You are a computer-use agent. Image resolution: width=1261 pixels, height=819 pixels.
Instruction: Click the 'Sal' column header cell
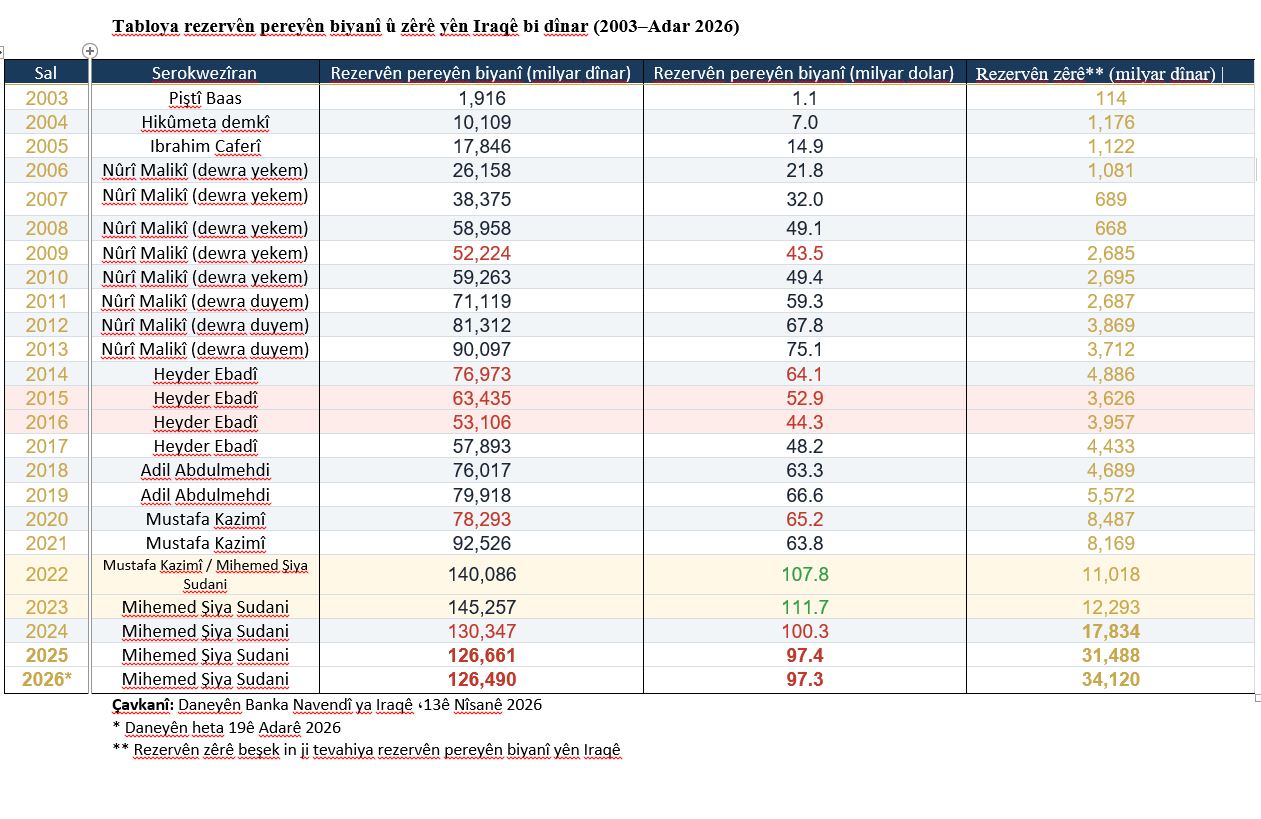[x=46, y=73]
